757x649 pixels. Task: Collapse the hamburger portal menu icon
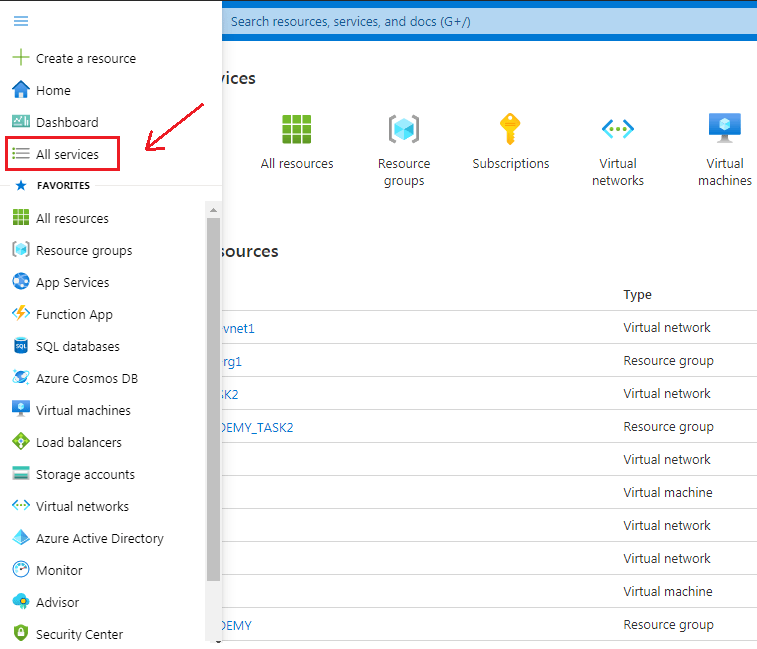[x=21, y=21]
